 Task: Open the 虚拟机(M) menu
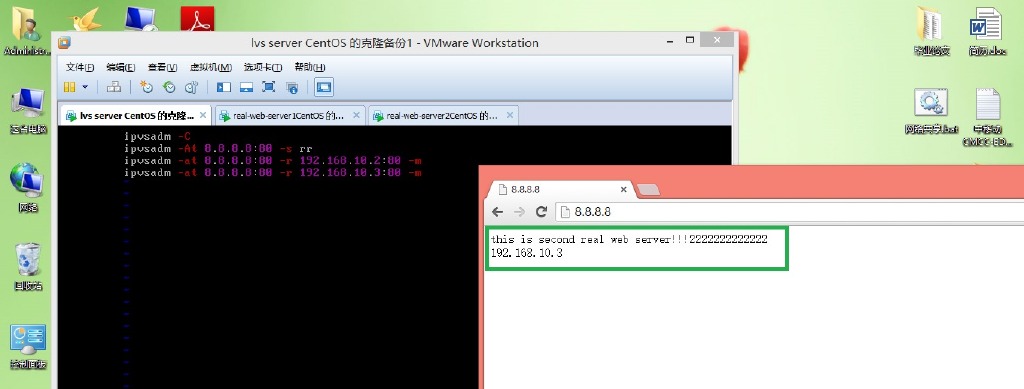coord(210,67)
